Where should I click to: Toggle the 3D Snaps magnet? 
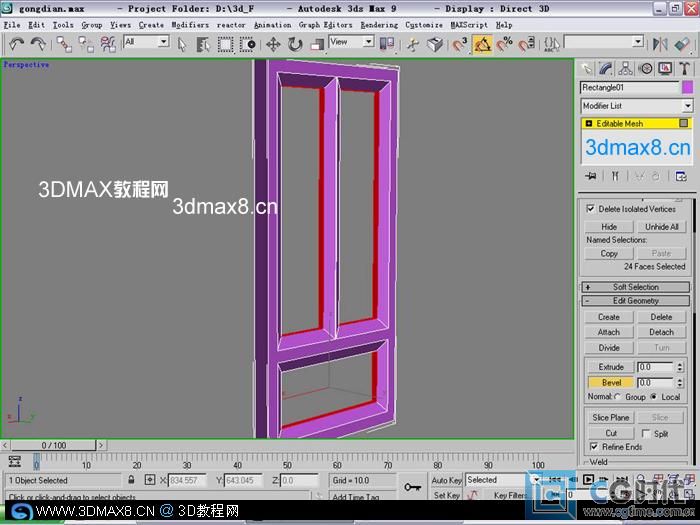tap(460, 44)
